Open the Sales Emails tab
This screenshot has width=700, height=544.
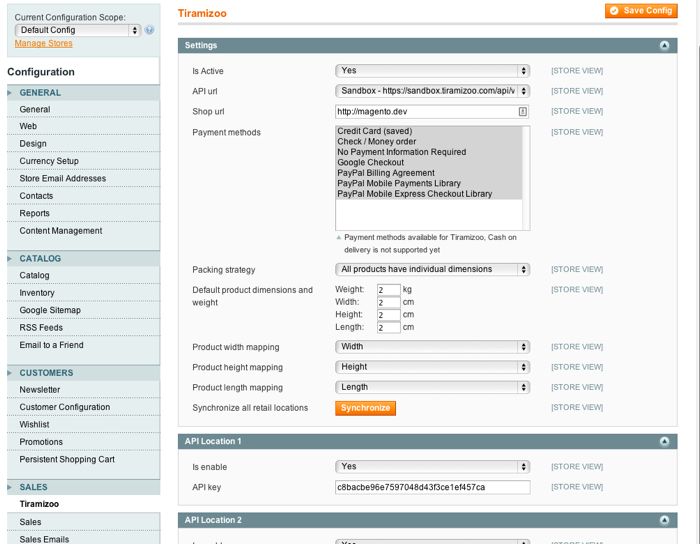[x=83, y=539]
